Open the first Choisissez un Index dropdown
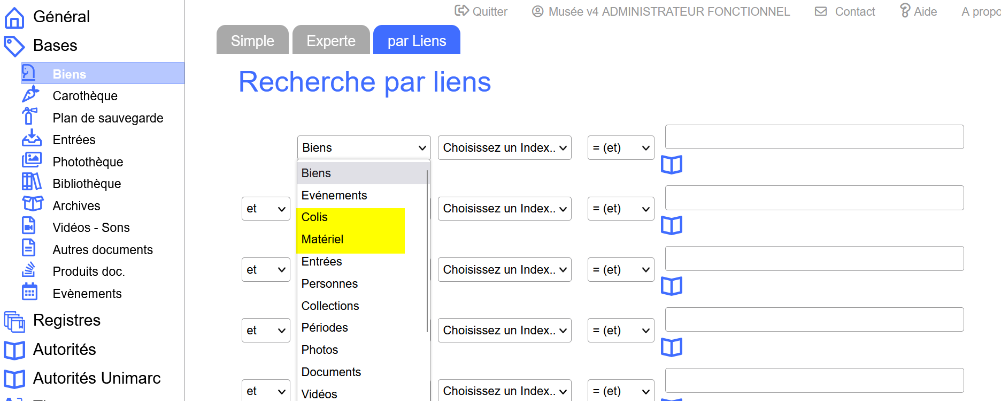The image size is (1001, 401). coord(504,147)
